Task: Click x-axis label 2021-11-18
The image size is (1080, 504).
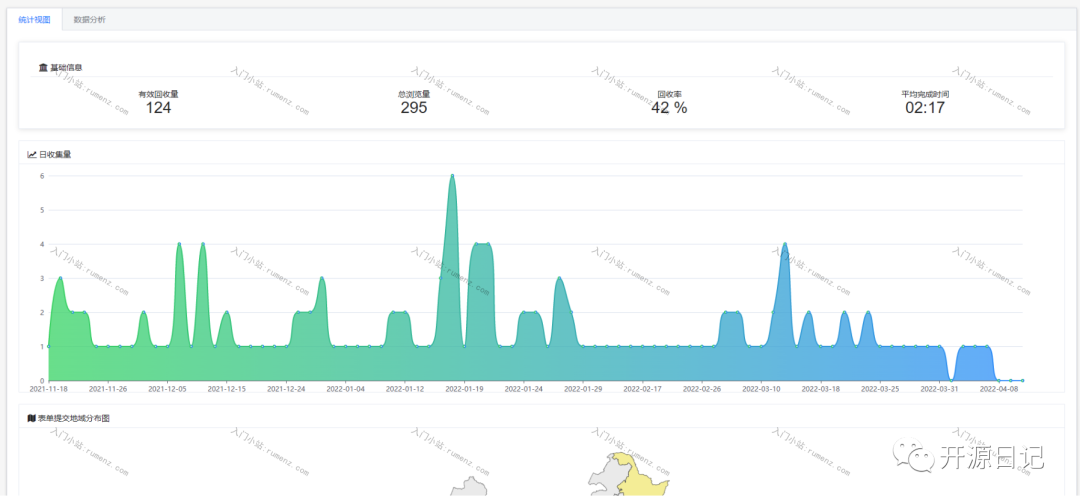Action: tap(48, 389)
